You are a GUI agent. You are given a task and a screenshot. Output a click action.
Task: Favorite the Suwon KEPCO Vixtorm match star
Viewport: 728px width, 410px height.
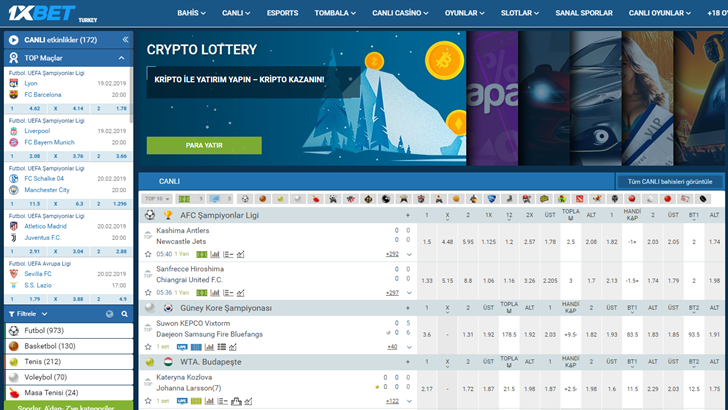click(x=148, y=346)
